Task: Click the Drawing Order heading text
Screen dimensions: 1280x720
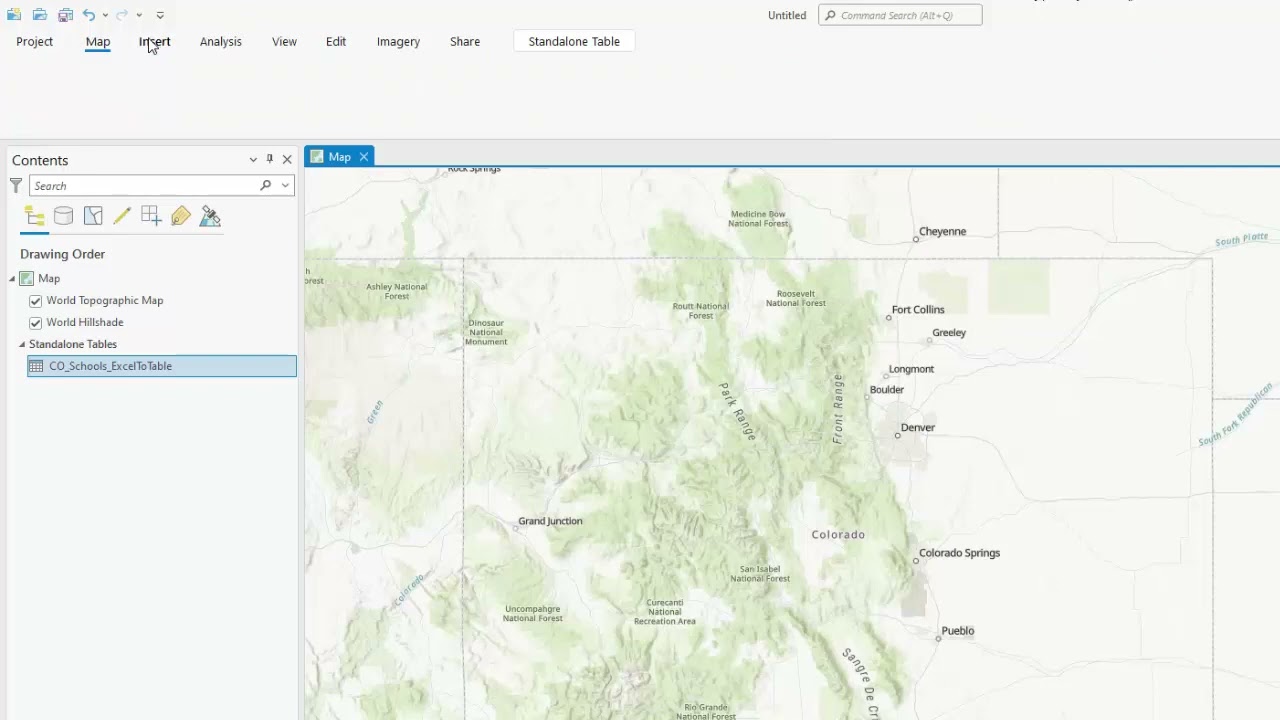Action: tap(63, 254)
